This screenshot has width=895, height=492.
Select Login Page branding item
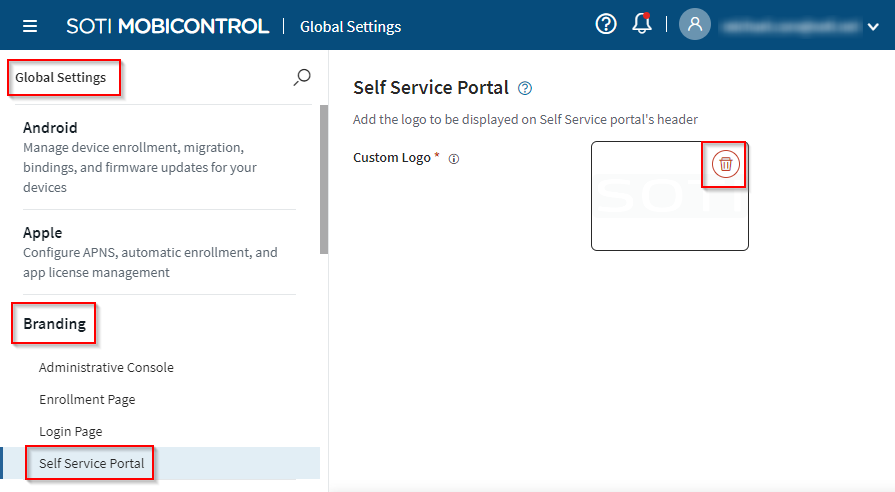(x=70, y=431)
